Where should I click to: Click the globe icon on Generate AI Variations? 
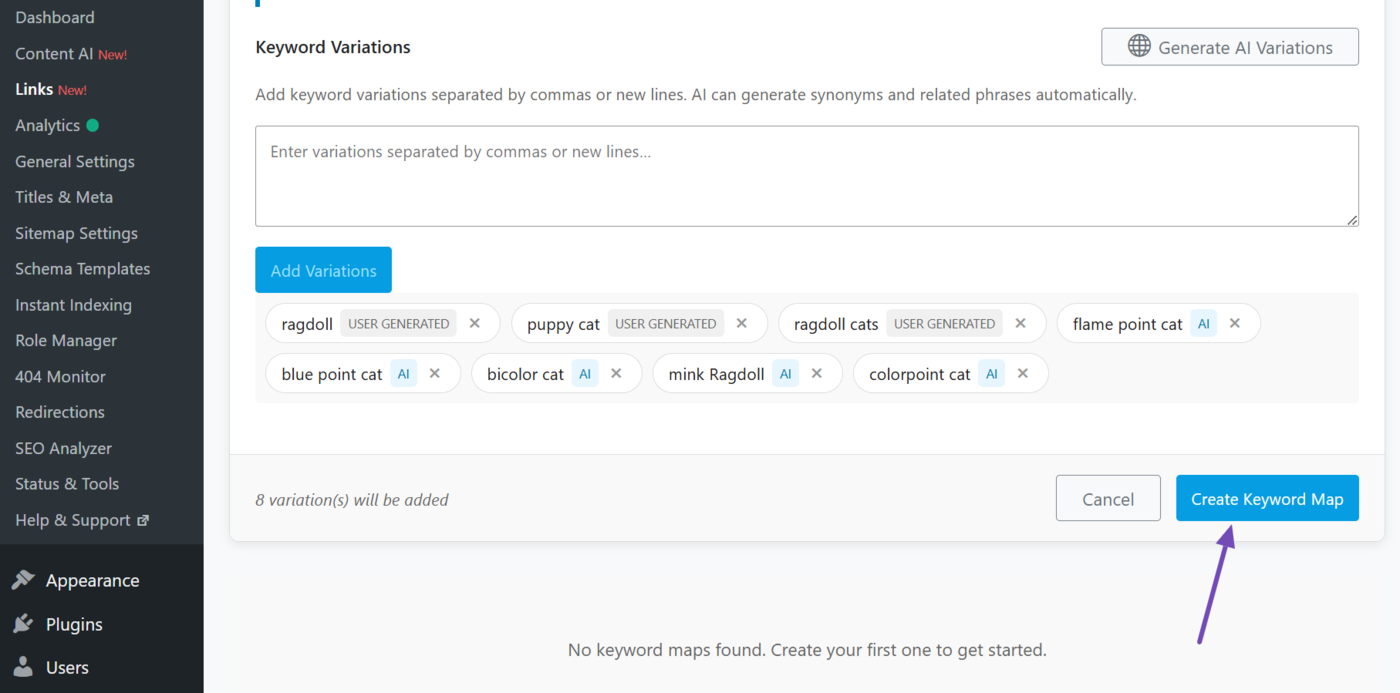(x=1138, y=46)
